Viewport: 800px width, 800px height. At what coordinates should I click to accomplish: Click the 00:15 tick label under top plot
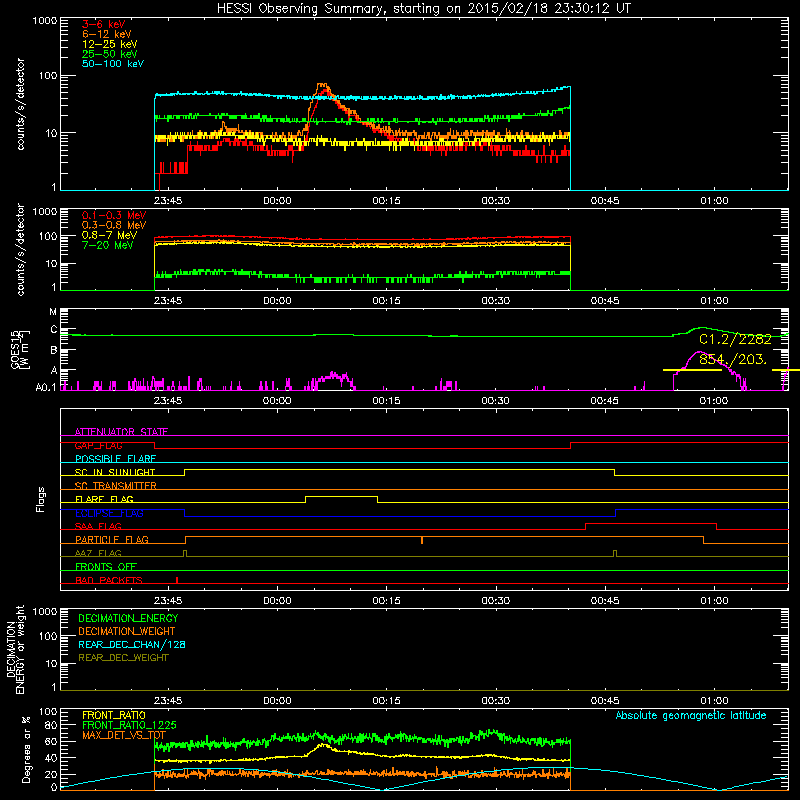tap(386, 201)
